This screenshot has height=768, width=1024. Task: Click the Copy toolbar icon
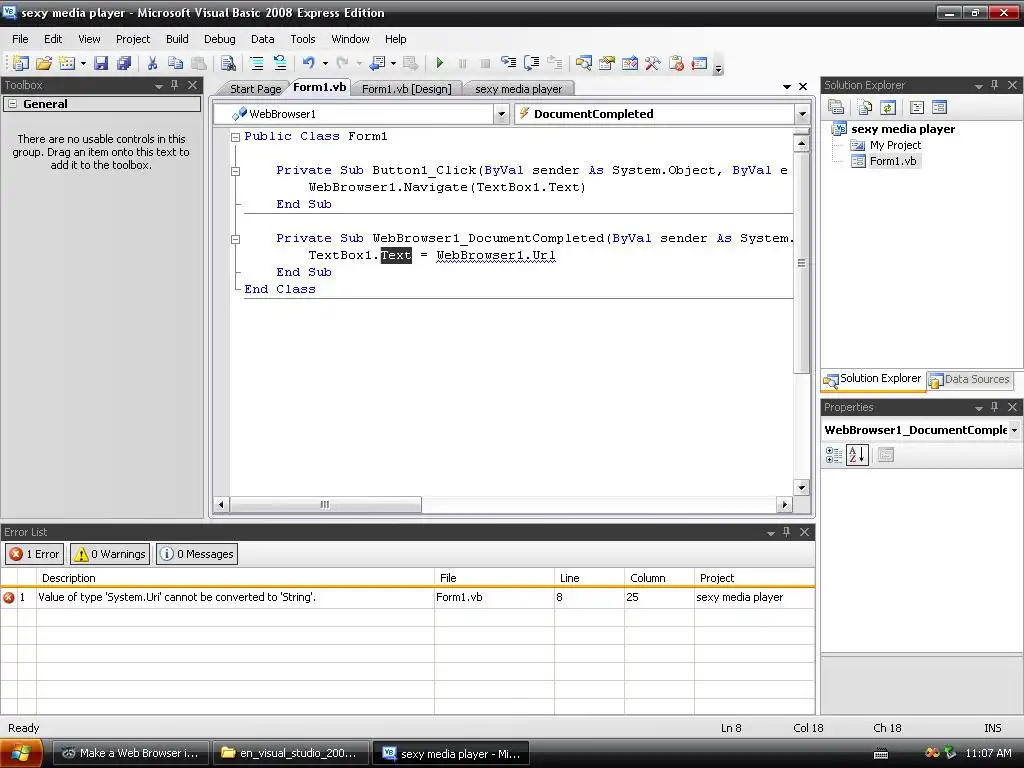pos(175,63)
